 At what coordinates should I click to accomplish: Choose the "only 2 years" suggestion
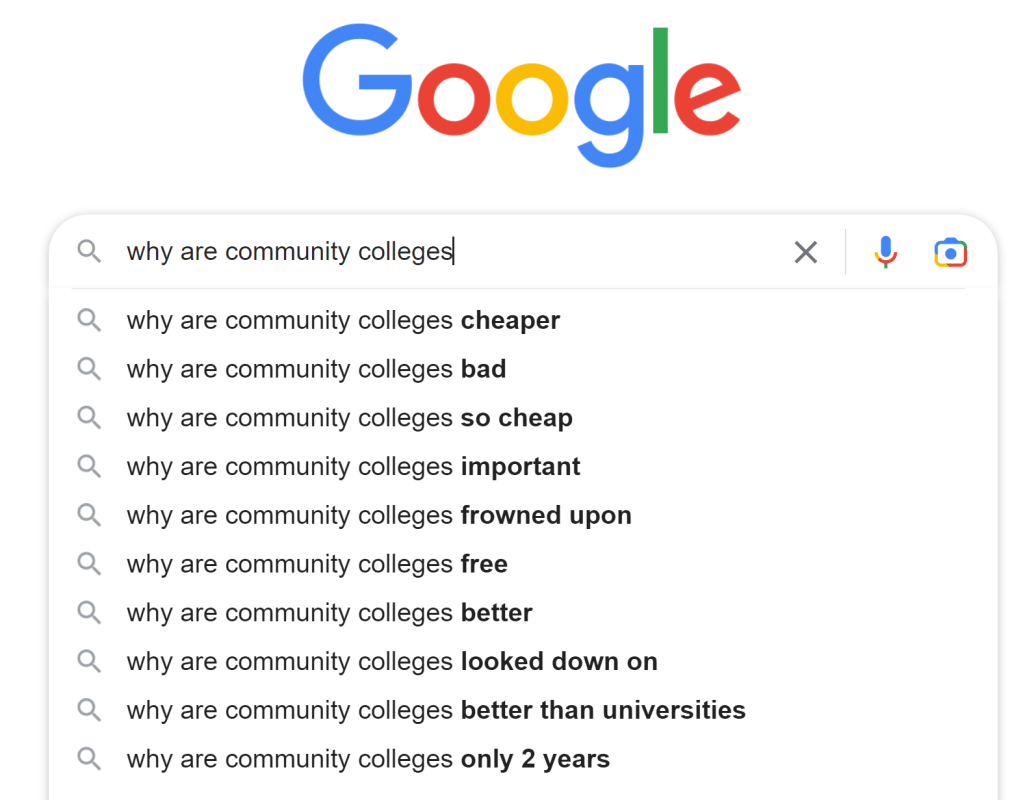[368, 760]
